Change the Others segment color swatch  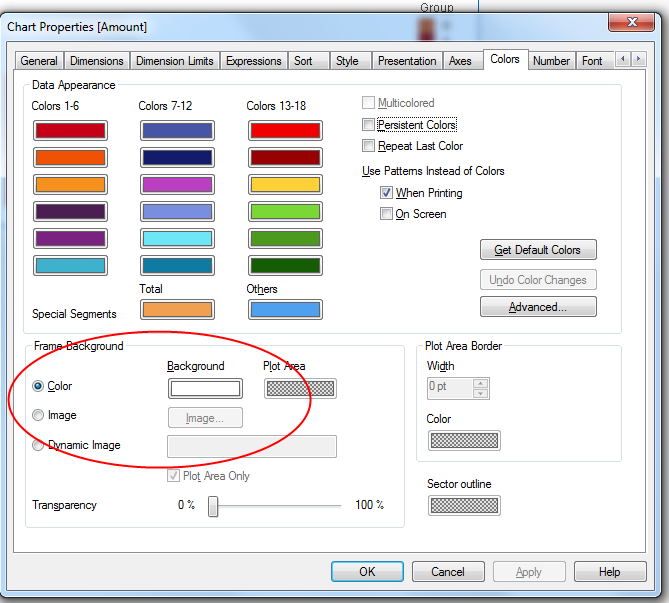(x=285, y=309)
